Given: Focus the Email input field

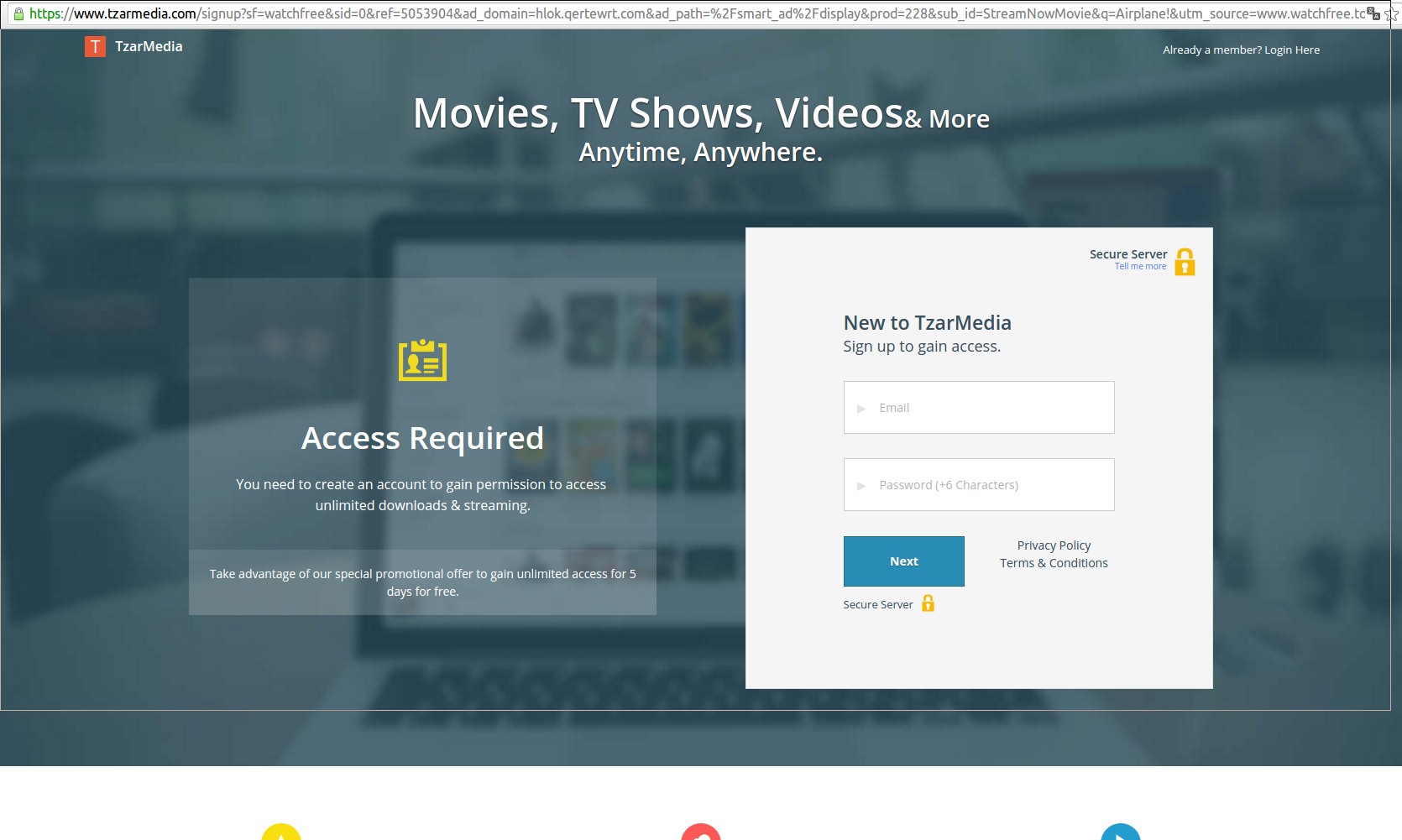Looking at the screenshot, I should pyautogui.click(x=979, y=408).
